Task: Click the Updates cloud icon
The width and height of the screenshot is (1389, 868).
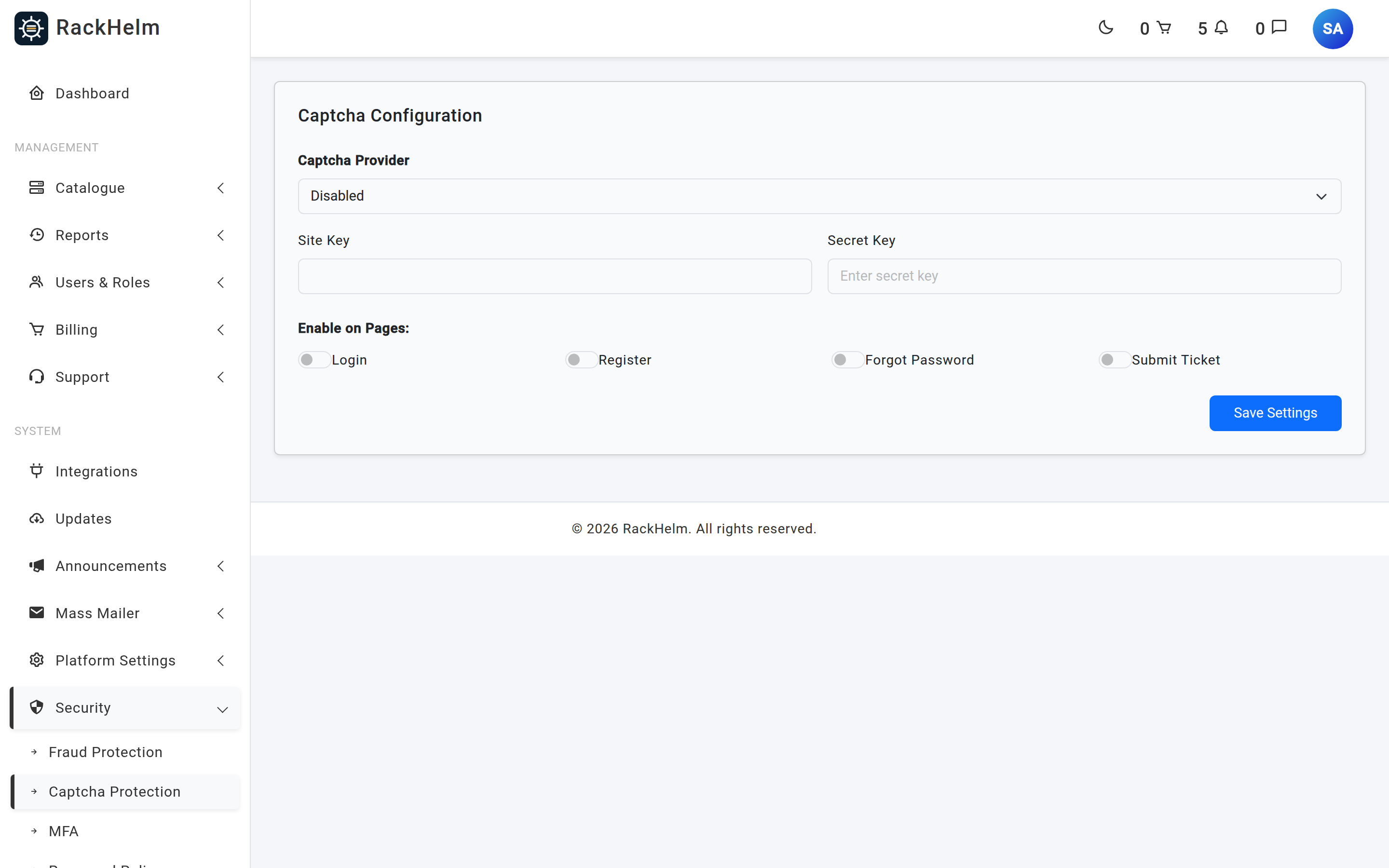Action: tap(37, 518)
